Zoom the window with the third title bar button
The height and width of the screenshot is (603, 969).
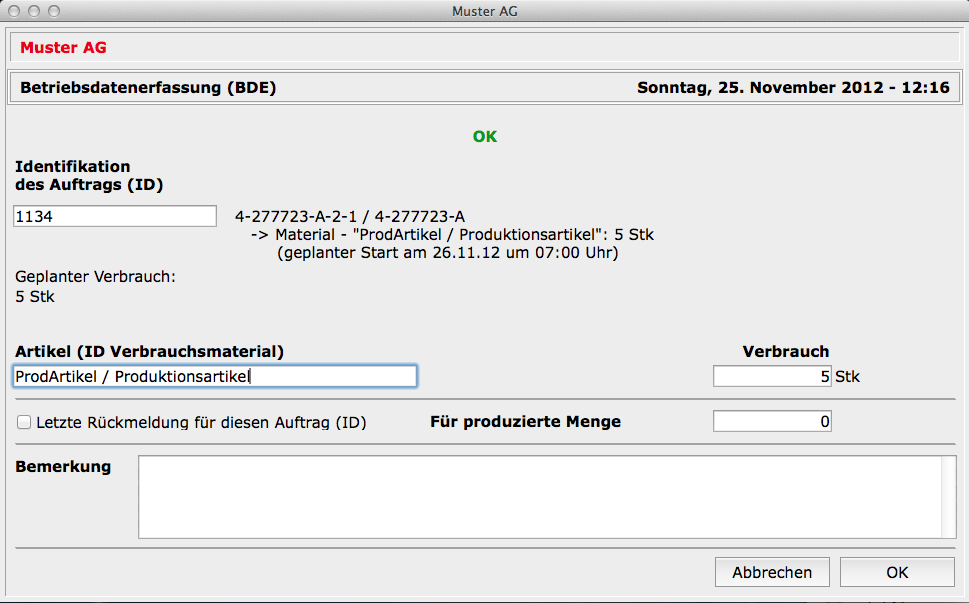point(52,12)
